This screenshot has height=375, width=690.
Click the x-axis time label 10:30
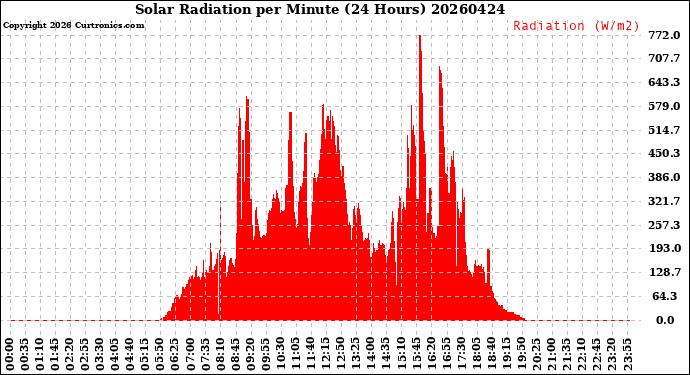[x=281, y=355]
